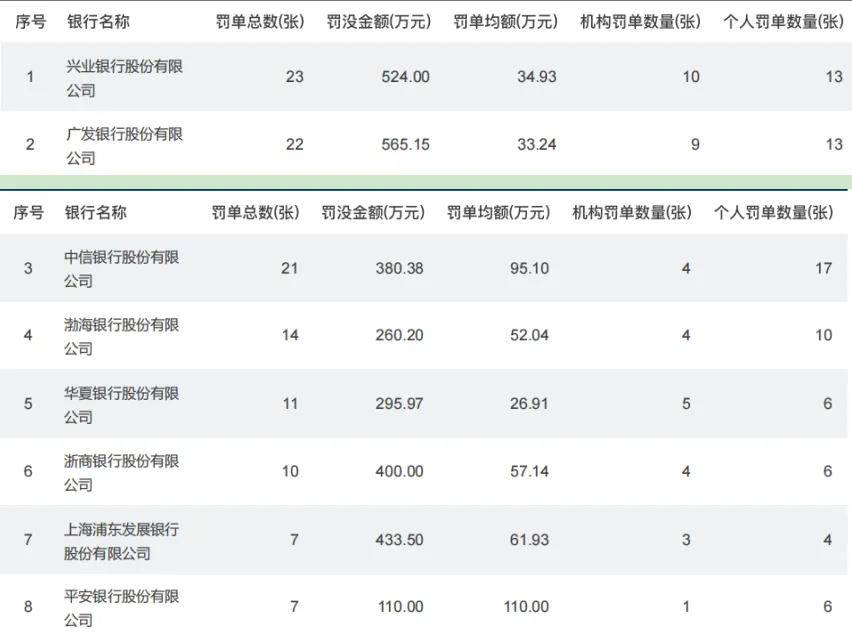
Task: Select 广发银行股份有限公司 bank name
Action: coord(124,146)
